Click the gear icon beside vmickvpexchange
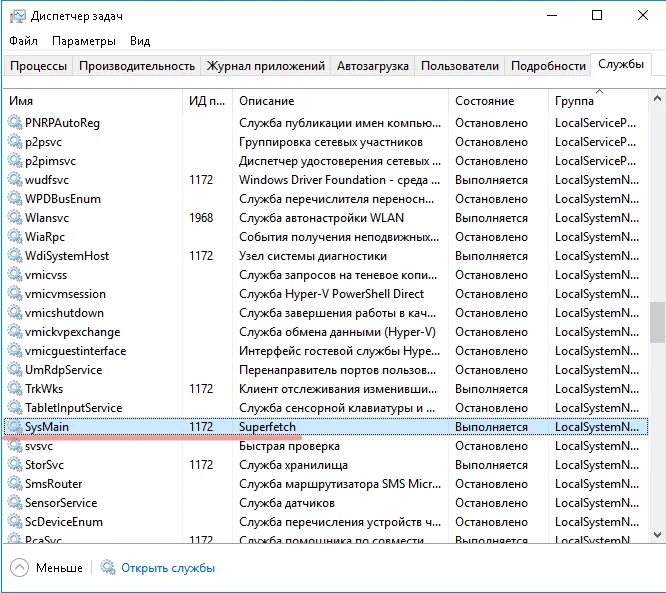Screen dimensions: 666x593 point(15,332)
